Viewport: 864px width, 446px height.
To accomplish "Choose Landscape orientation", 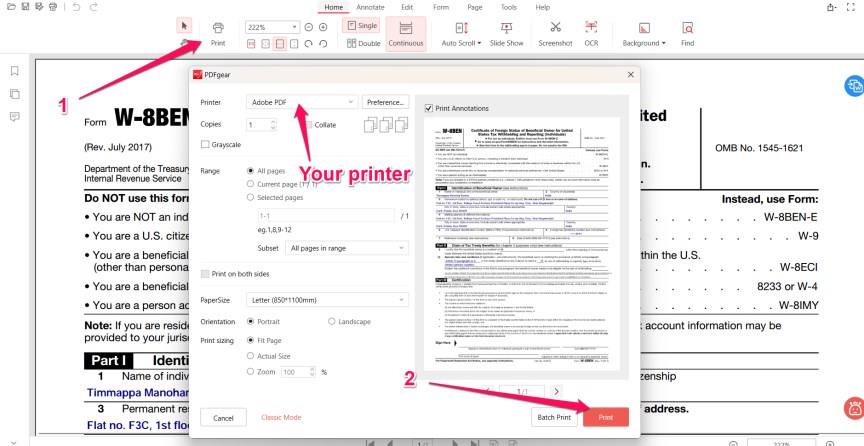I will 332,321.
